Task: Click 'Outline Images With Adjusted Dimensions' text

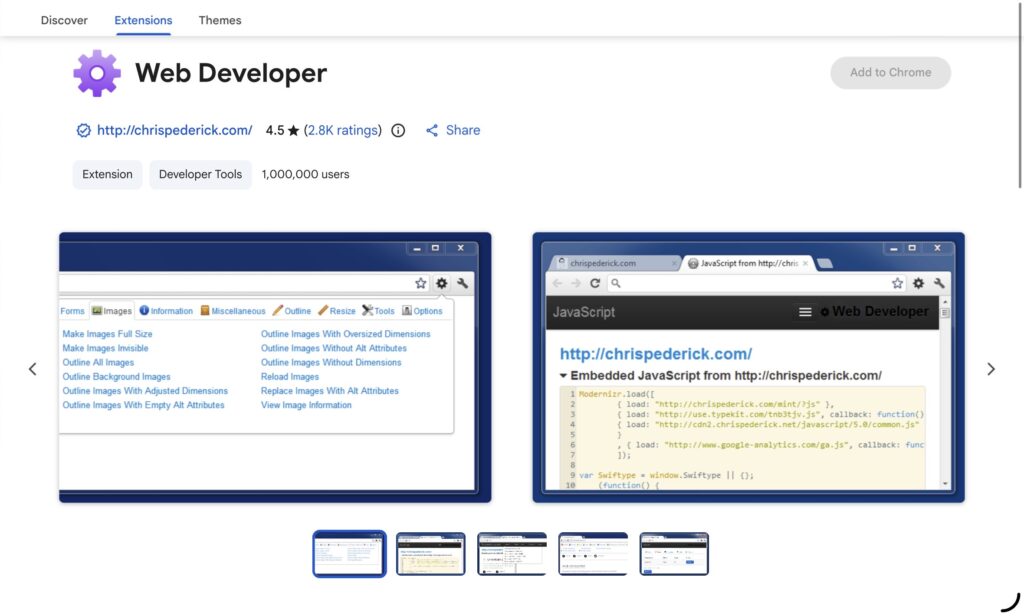Action: click(x=145, y=391)
